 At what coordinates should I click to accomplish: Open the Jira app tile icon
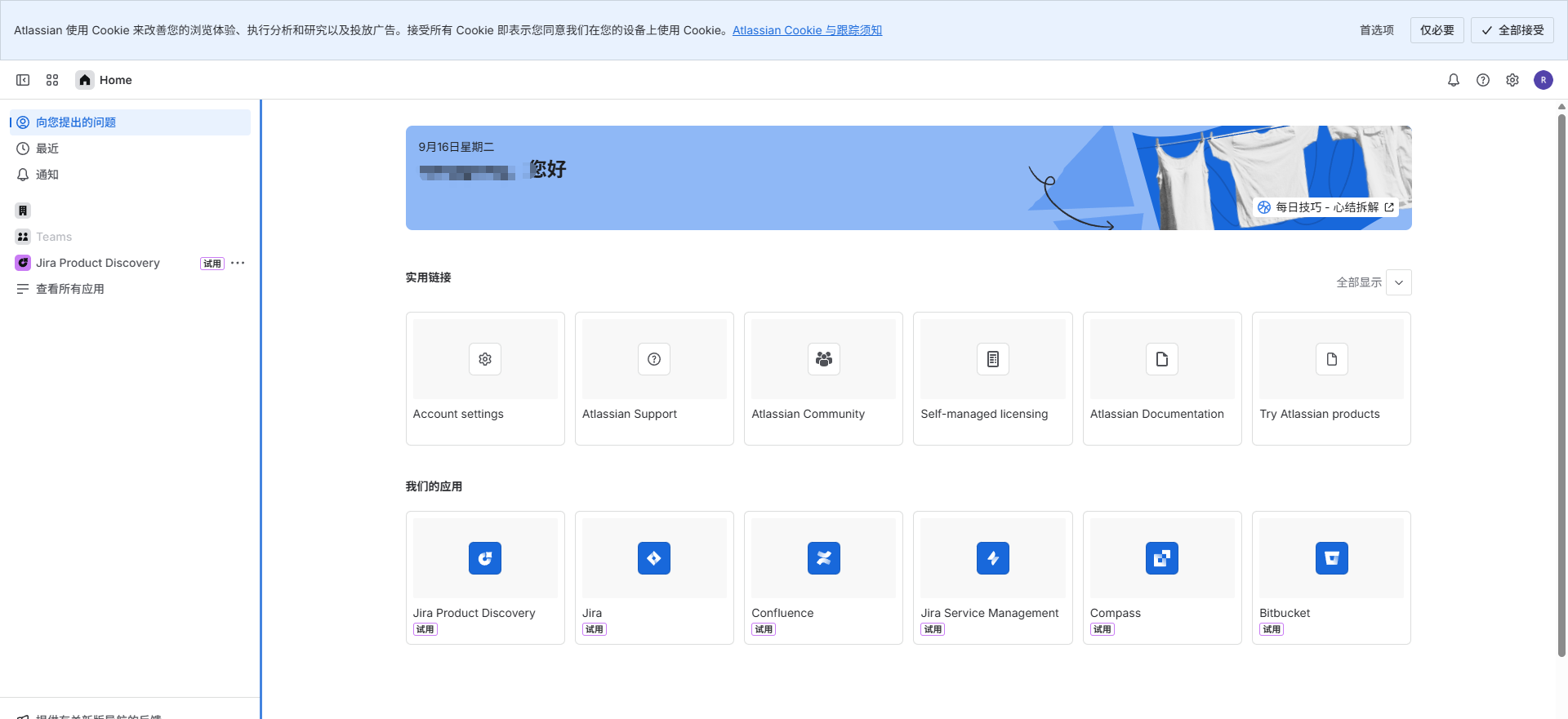pos(653,558)
